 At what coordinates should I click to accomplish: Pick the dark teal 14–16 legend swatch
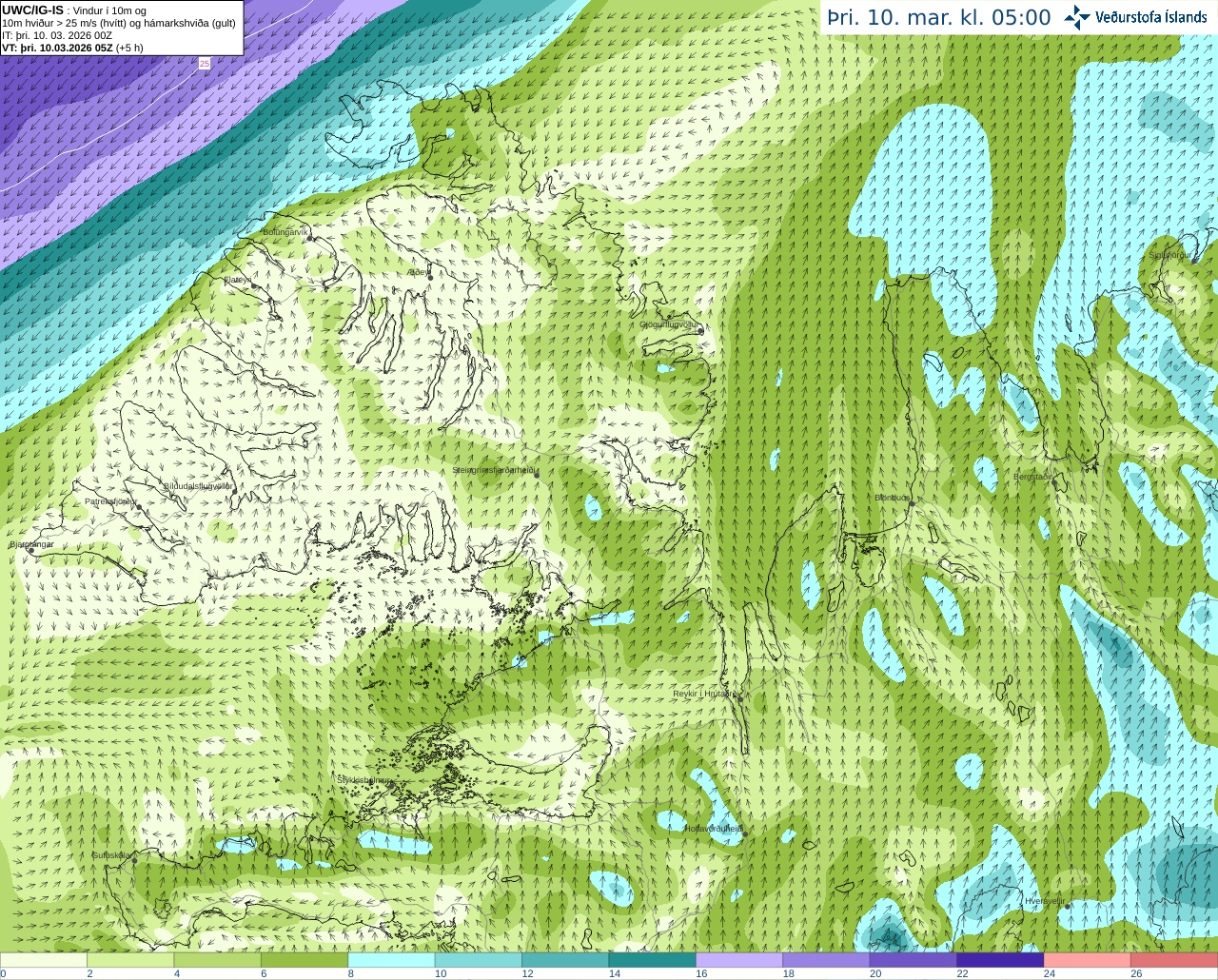tap(653, 960)
